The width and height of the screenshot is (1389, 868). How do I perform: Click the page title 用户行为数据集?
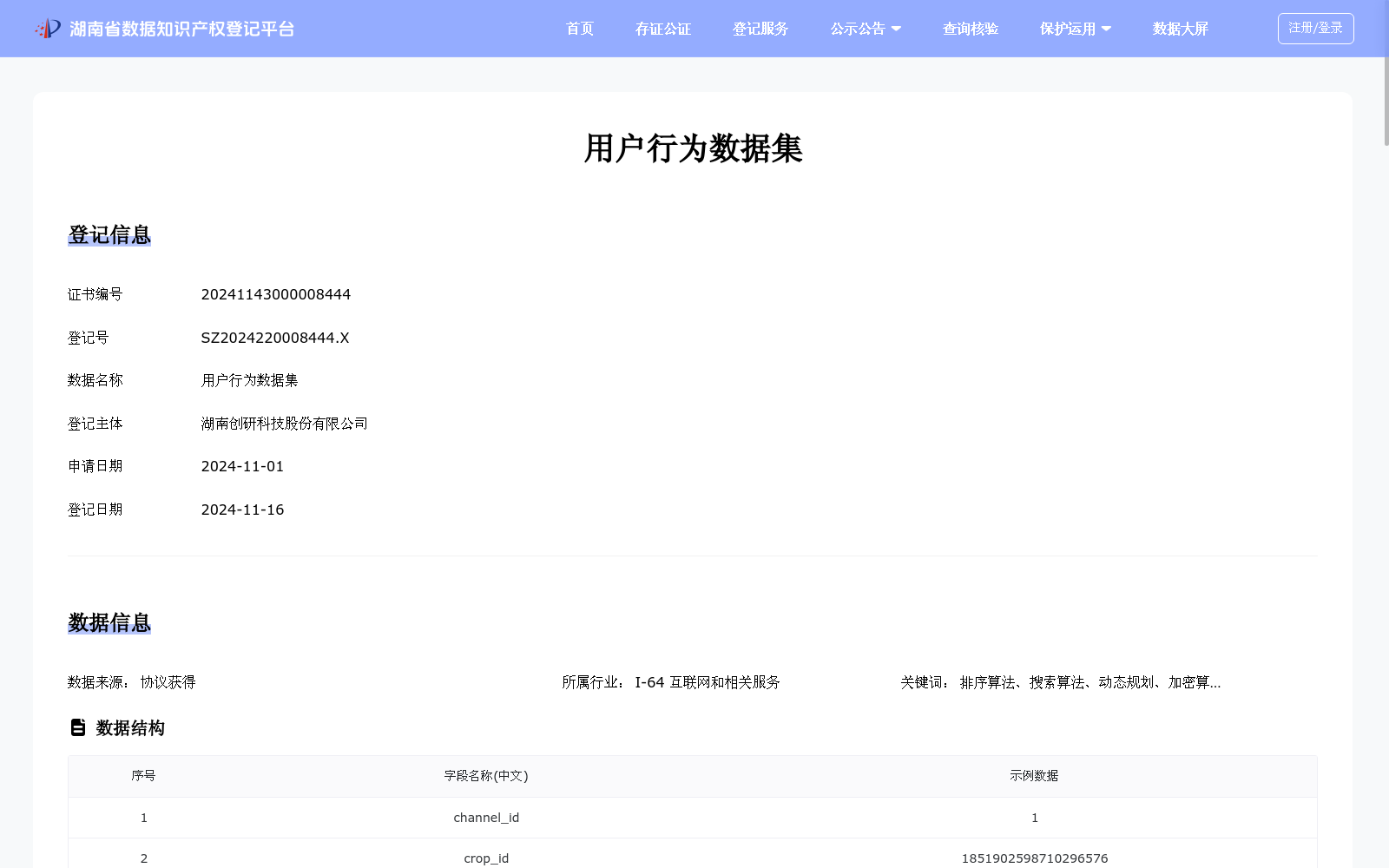[x=693, y=148]
